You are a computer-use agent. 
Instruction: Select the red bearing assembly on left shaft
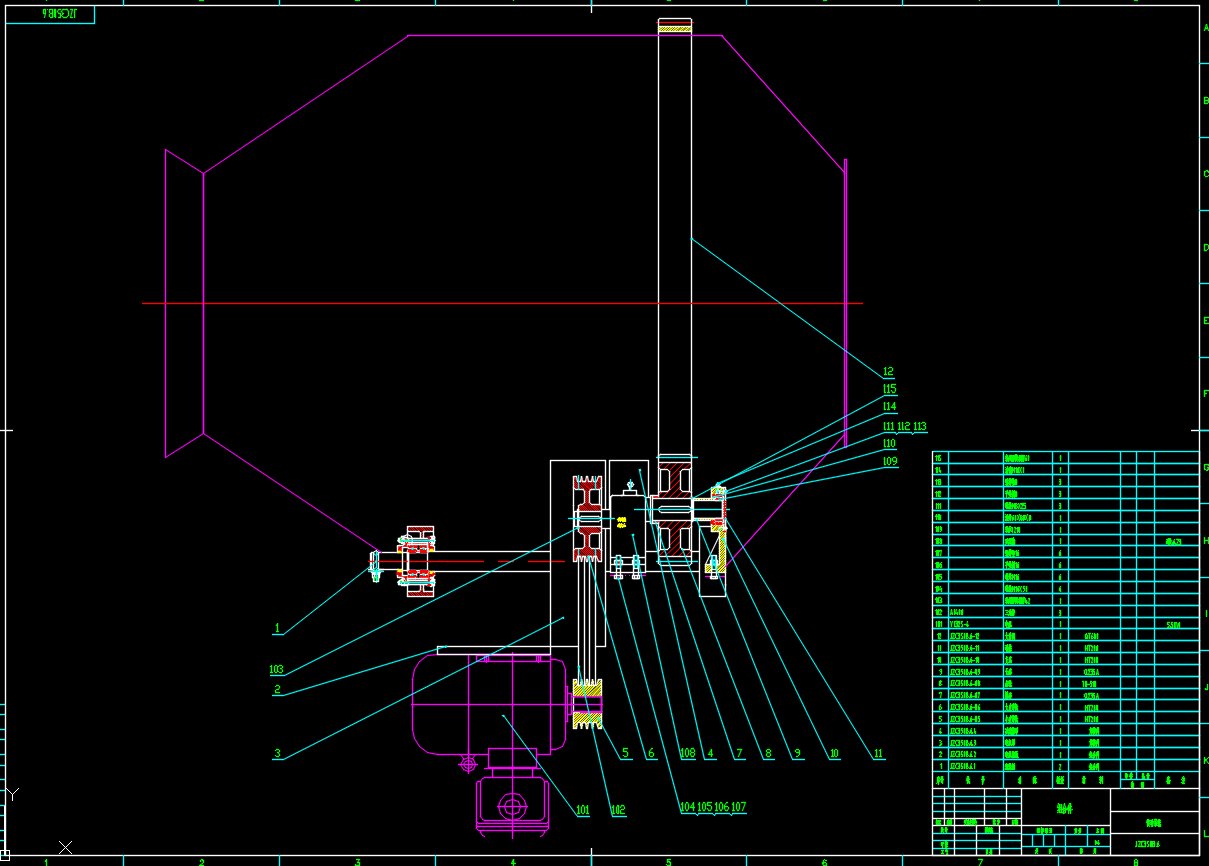click(417, 563)
